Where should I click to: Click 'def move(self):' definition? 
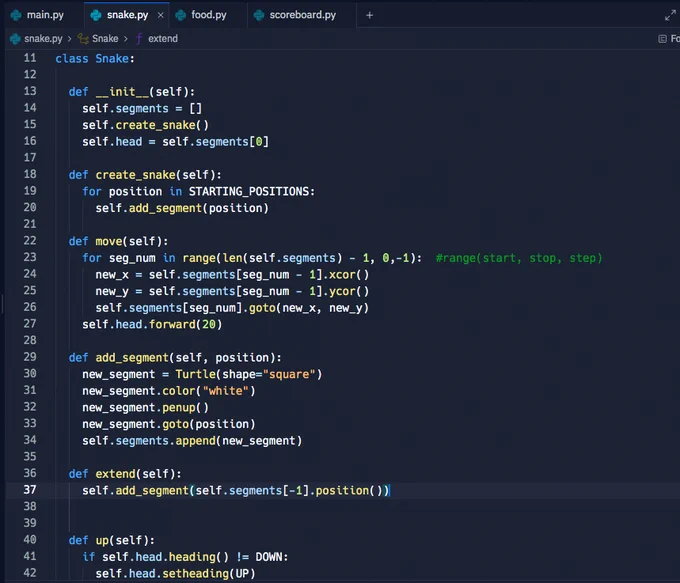tap(118, 241)
